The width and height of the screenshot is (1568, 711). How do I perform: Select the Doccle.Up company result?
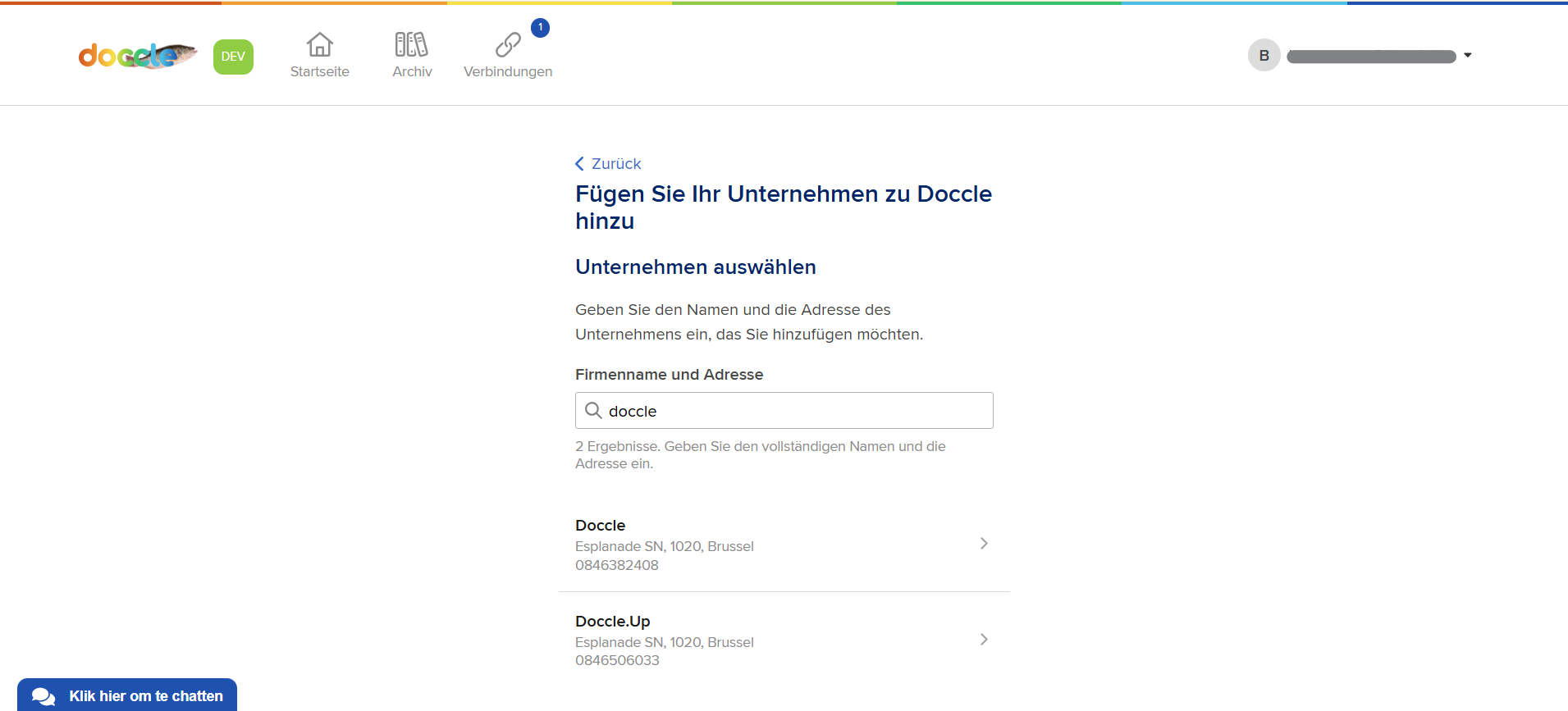[784, 640]
